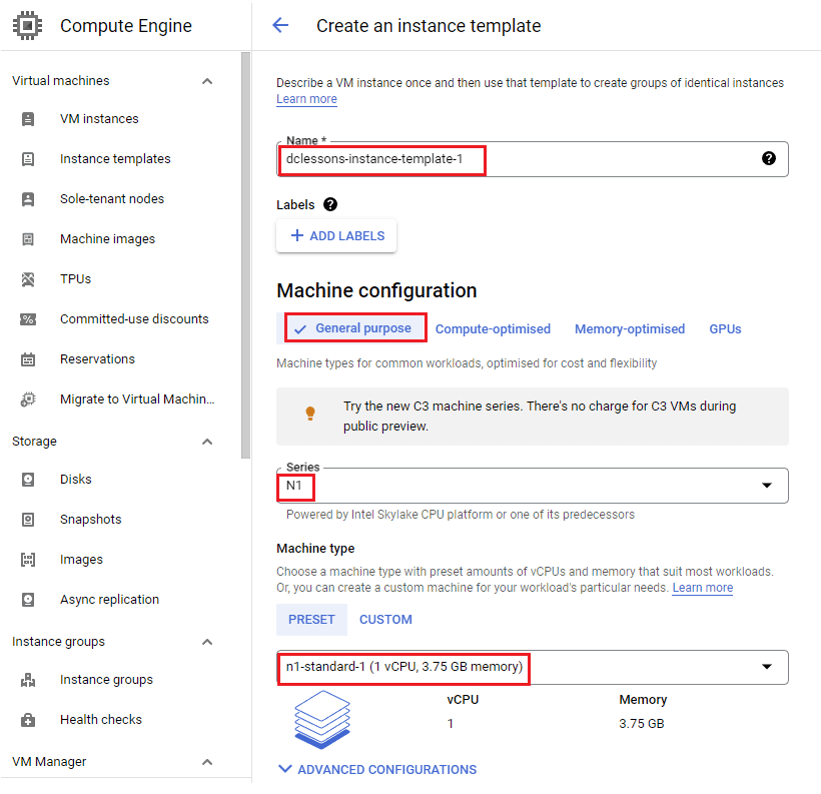Click the Health checks icon
The image size is (821, 794).
pyautogui.click(x=28, y=720)
